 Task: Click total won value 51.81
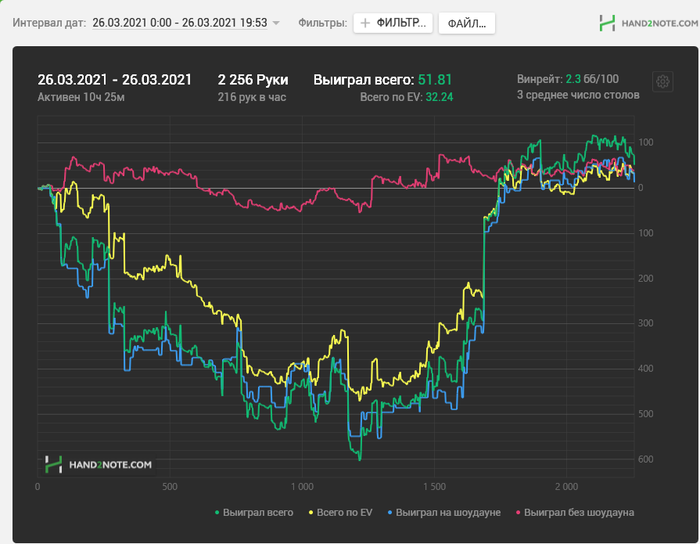click(x=435, y=80)
